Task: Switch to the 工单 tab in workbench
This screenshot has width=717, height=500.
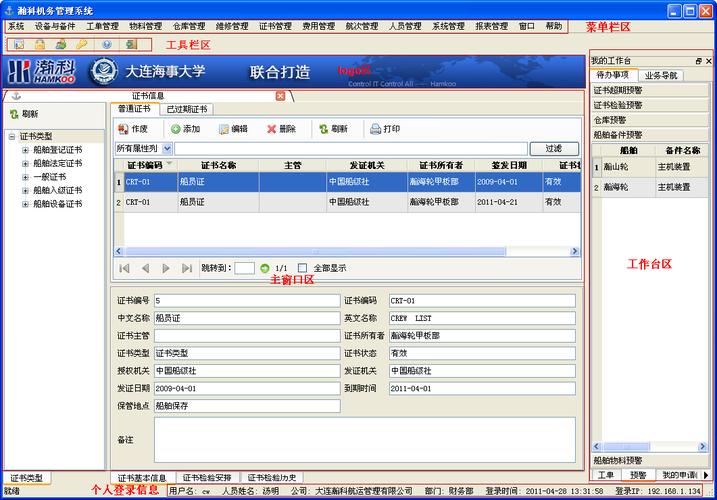Action: [x=606, y=475]
